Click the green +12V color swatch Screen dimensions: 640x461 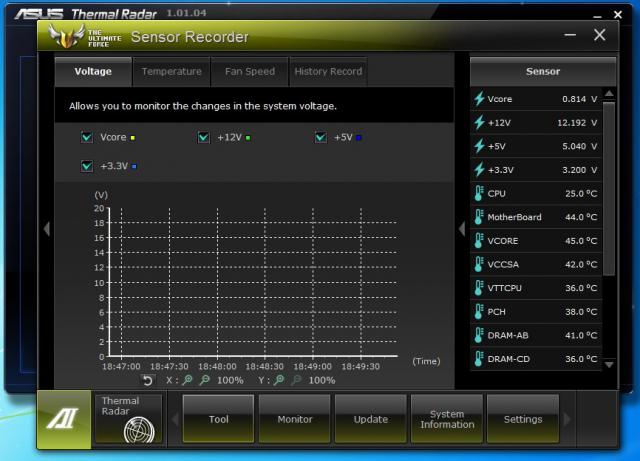248,138
